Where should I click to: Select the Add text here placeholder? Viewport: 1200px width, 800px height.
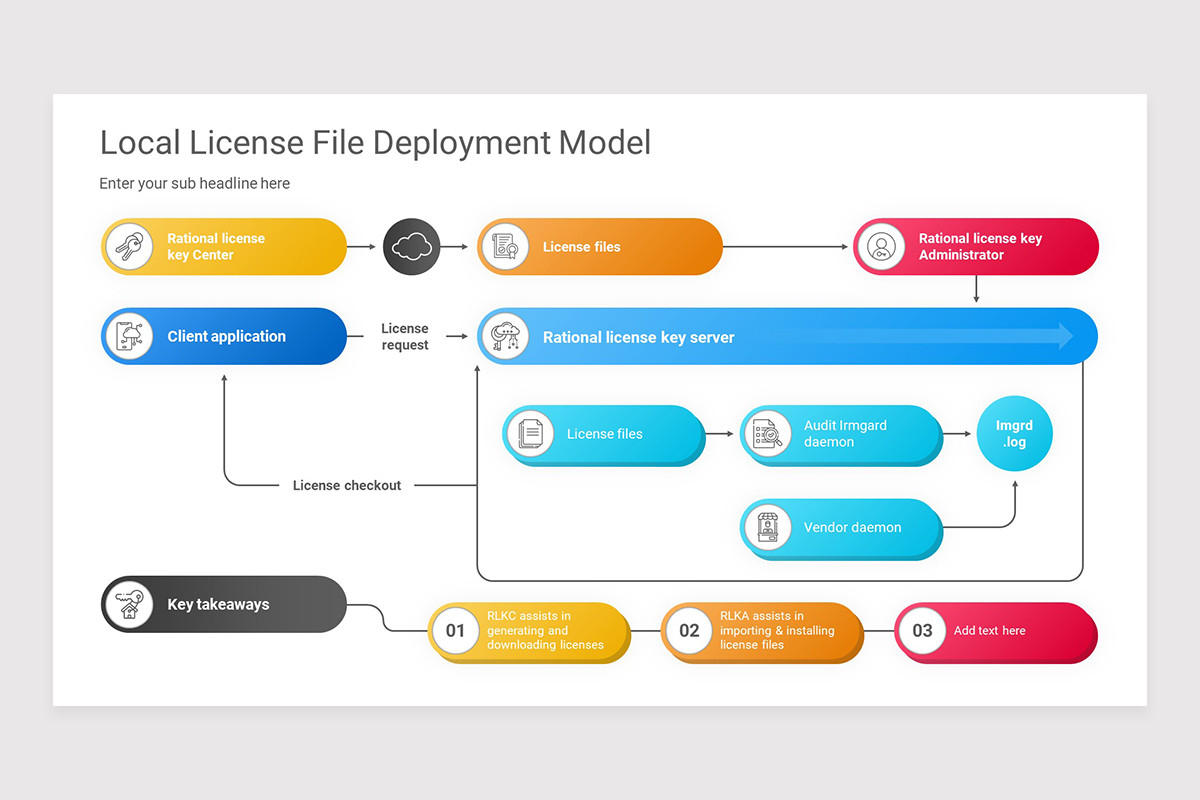coord(990,631)
